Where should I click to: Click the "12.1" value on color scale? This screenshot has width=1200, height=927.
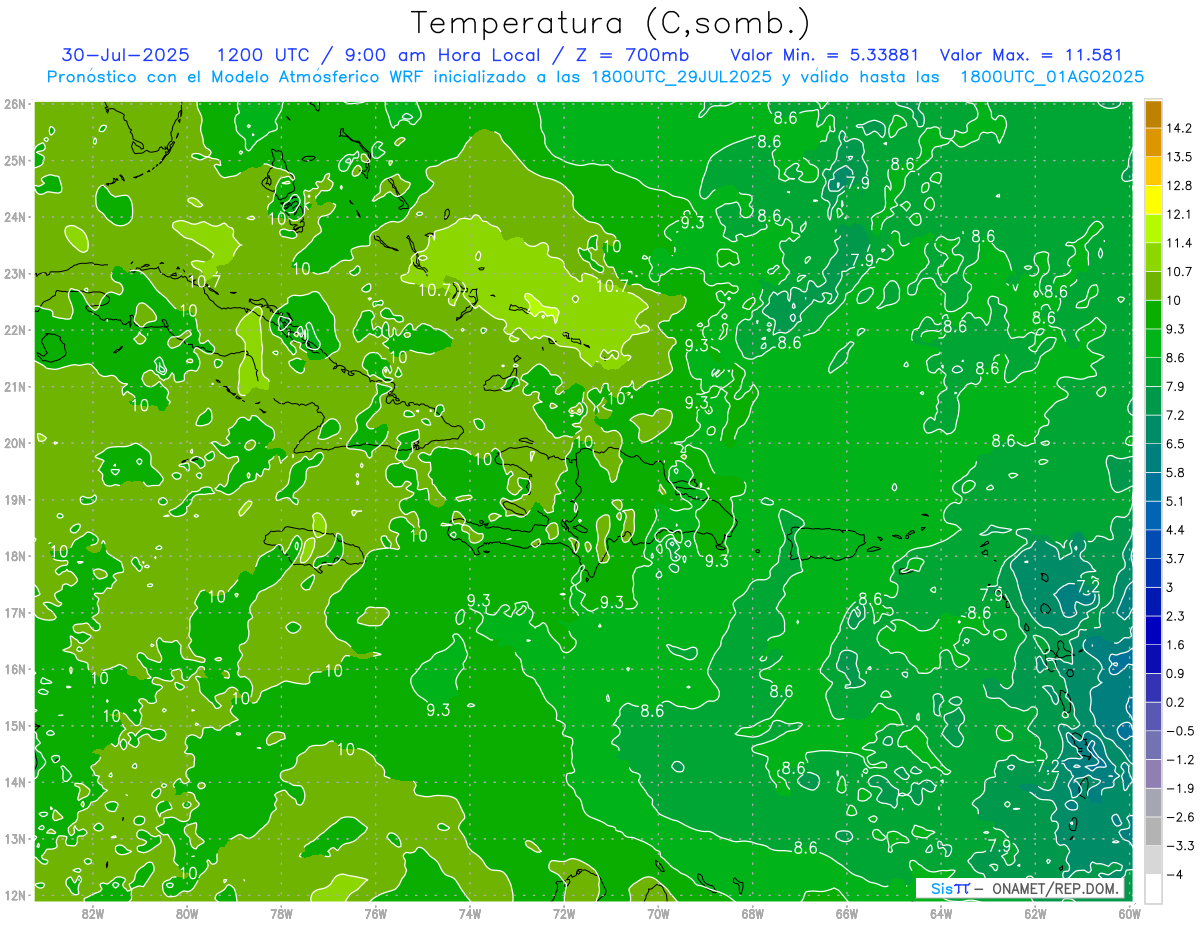[x=1180, y=214]
